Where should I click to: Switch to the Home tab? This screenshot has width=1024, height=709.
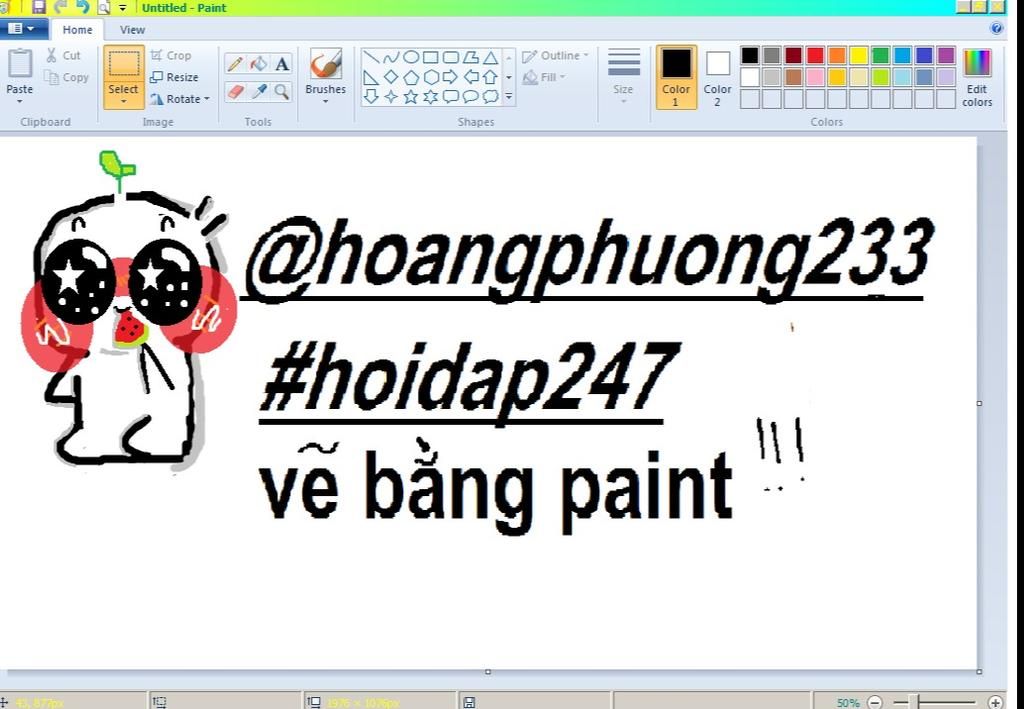tap(77, 29)
